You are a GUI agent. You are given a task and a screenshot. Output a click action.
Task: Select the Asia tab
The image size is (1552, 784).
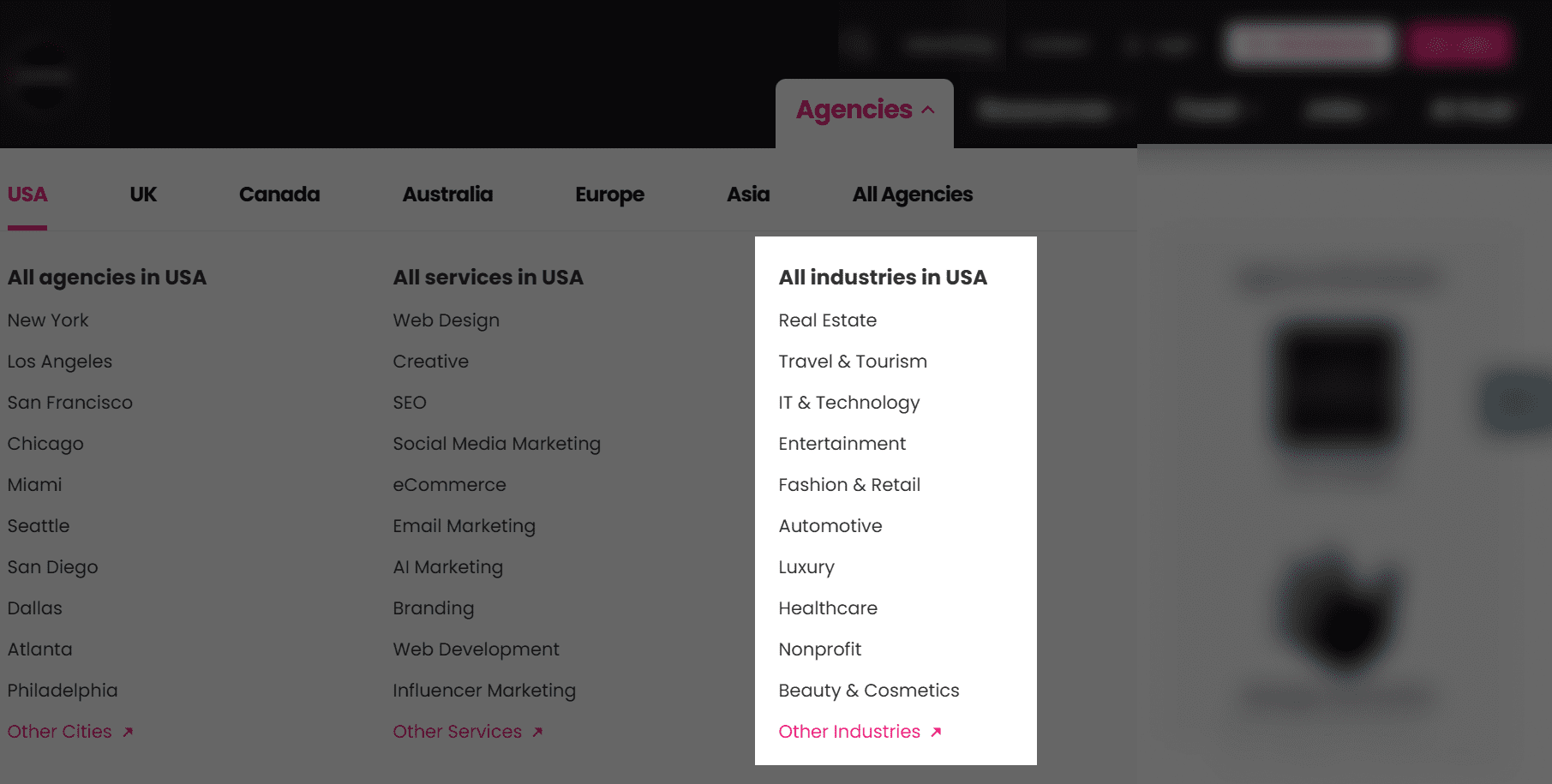point(748,195)
